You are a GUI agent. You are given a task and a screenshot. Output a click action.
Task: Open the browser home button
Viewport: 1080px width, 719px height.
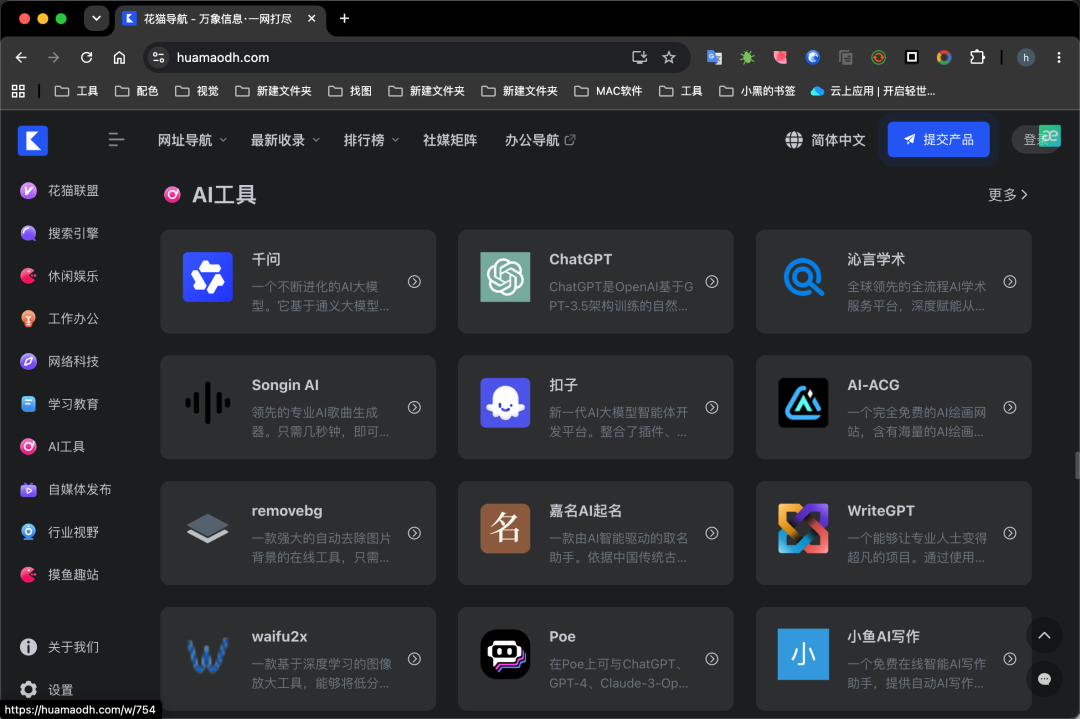(x=119, y=57)
